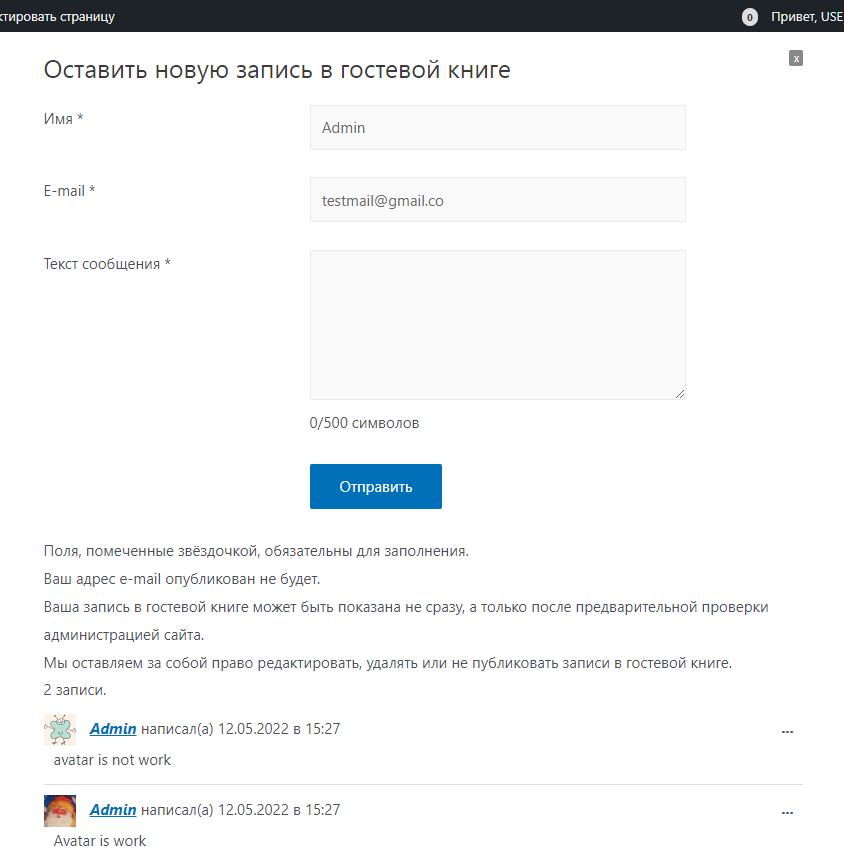Click the Santa avatar of second entry
This screenshot has width=844, height=859.
(x=60, y=810)
